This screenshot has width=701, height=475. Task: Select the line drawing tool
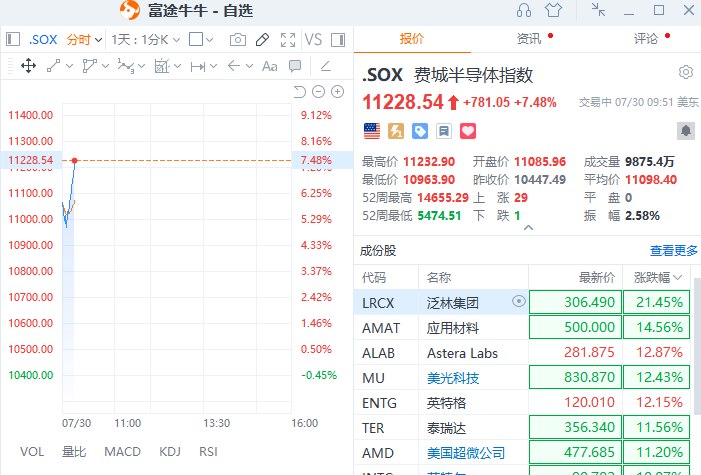tap(54, 66)
